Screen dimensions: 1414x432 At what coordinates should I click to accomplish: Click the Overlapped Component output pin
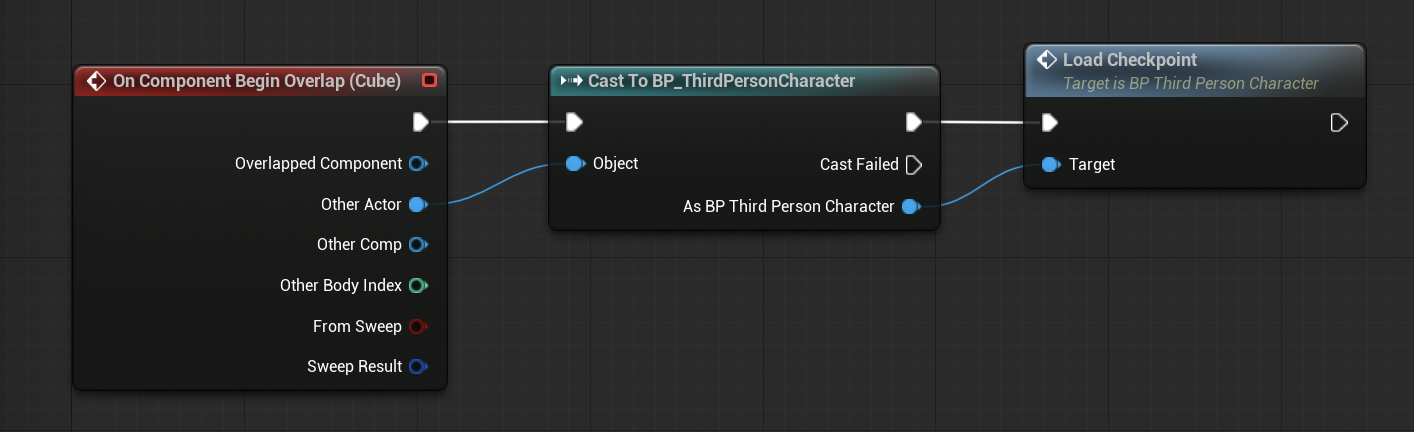pos(418,163)
